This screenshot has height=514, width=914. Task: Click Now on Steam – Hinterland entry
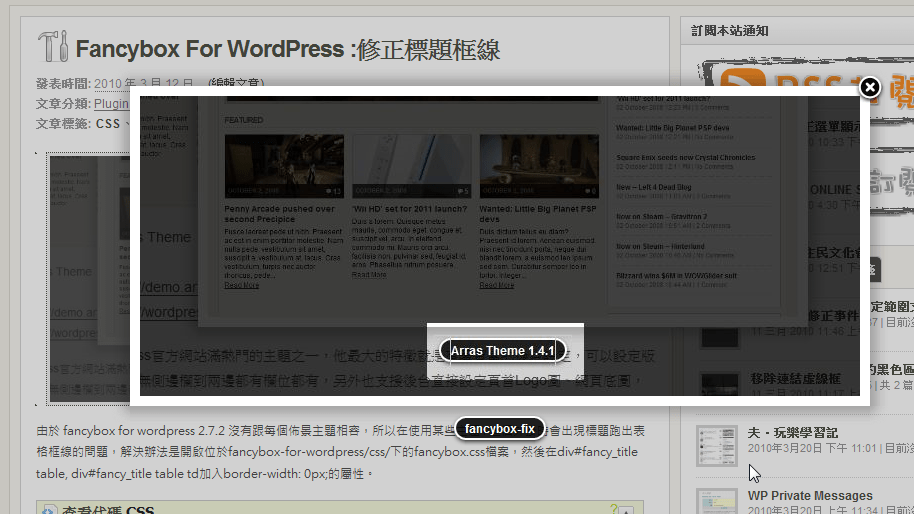click(x=660, y=246)
